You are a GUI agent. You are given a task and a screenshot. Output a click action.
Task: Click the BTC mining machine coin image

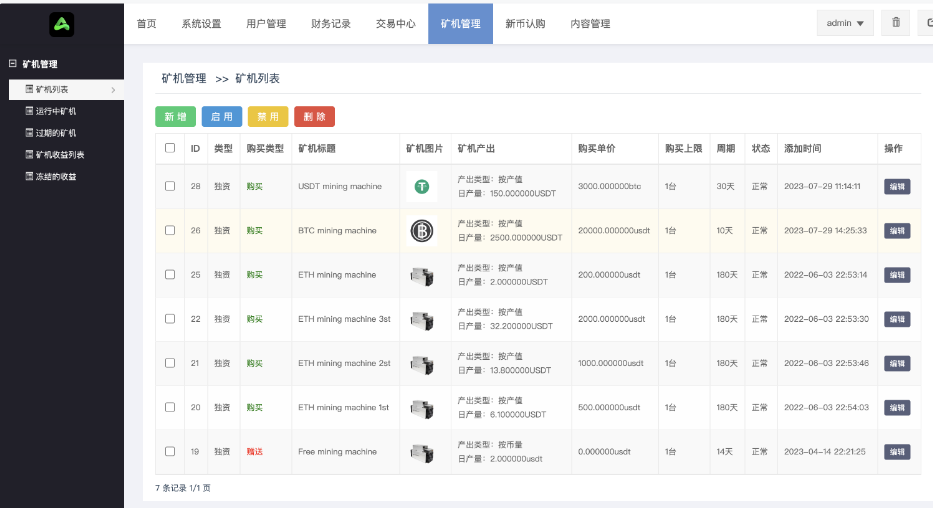coord(422,231)
